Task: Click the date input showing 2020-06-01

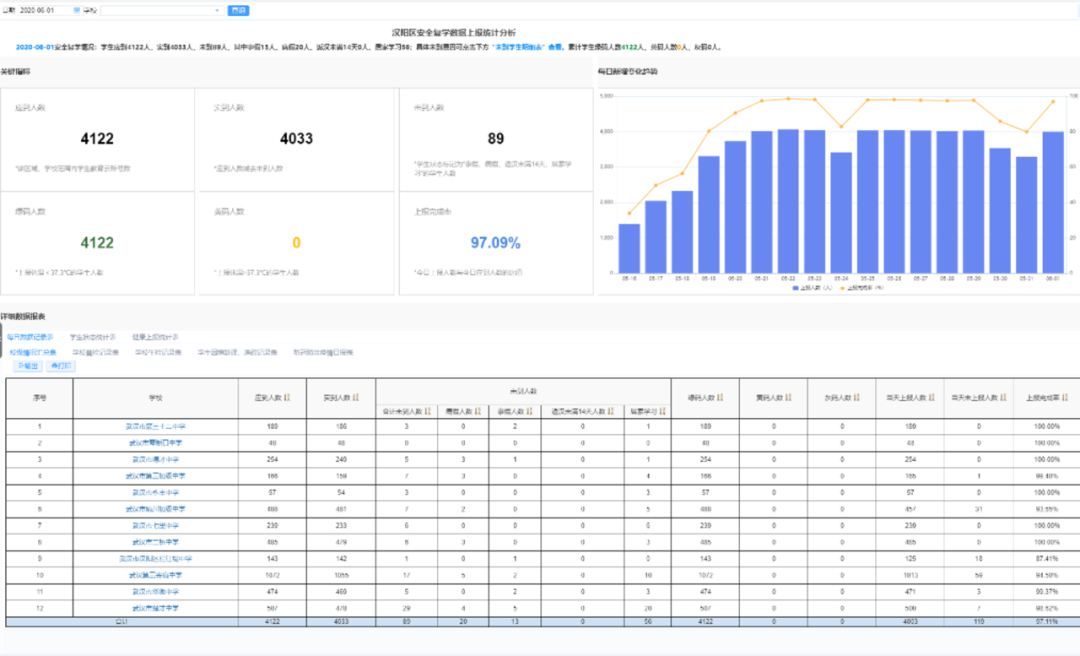Action: [42, 10]
